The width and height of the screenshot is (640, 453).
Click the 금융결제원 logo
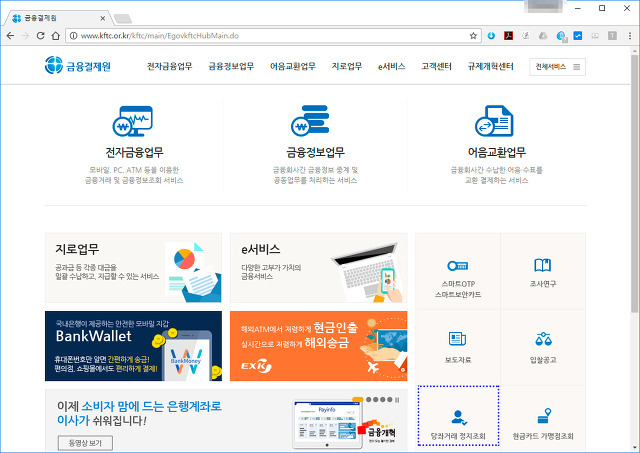coord(78,65)
